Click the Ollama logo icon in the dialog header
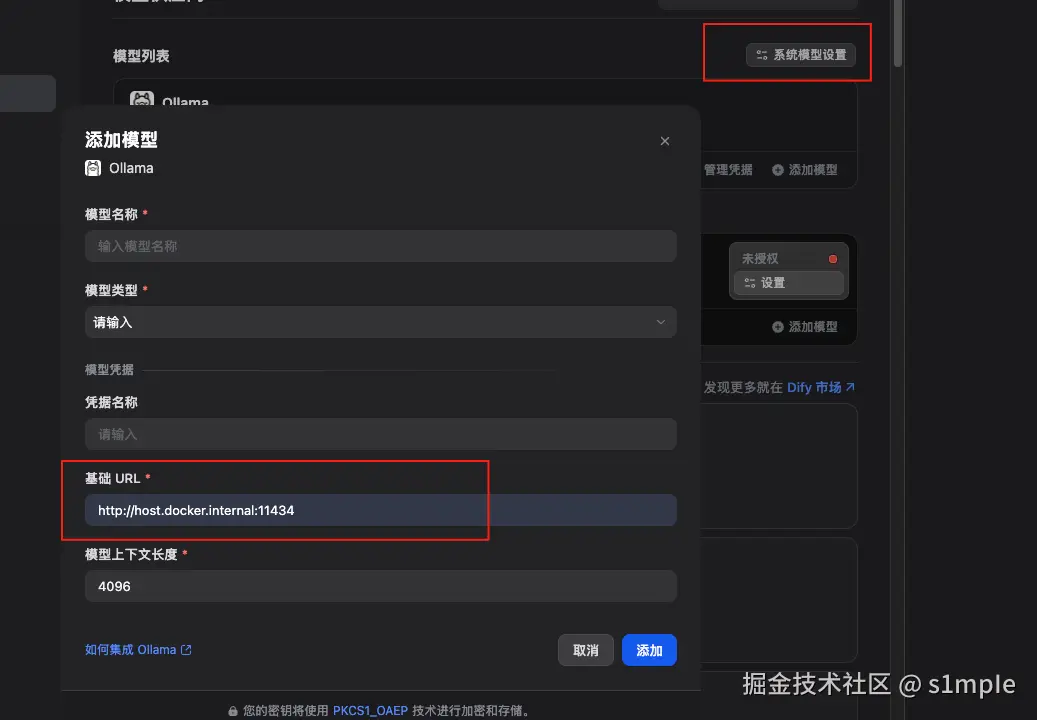The height and width of the screenshot is (720, 1037). pyautogui.click(x=93, y=168)
